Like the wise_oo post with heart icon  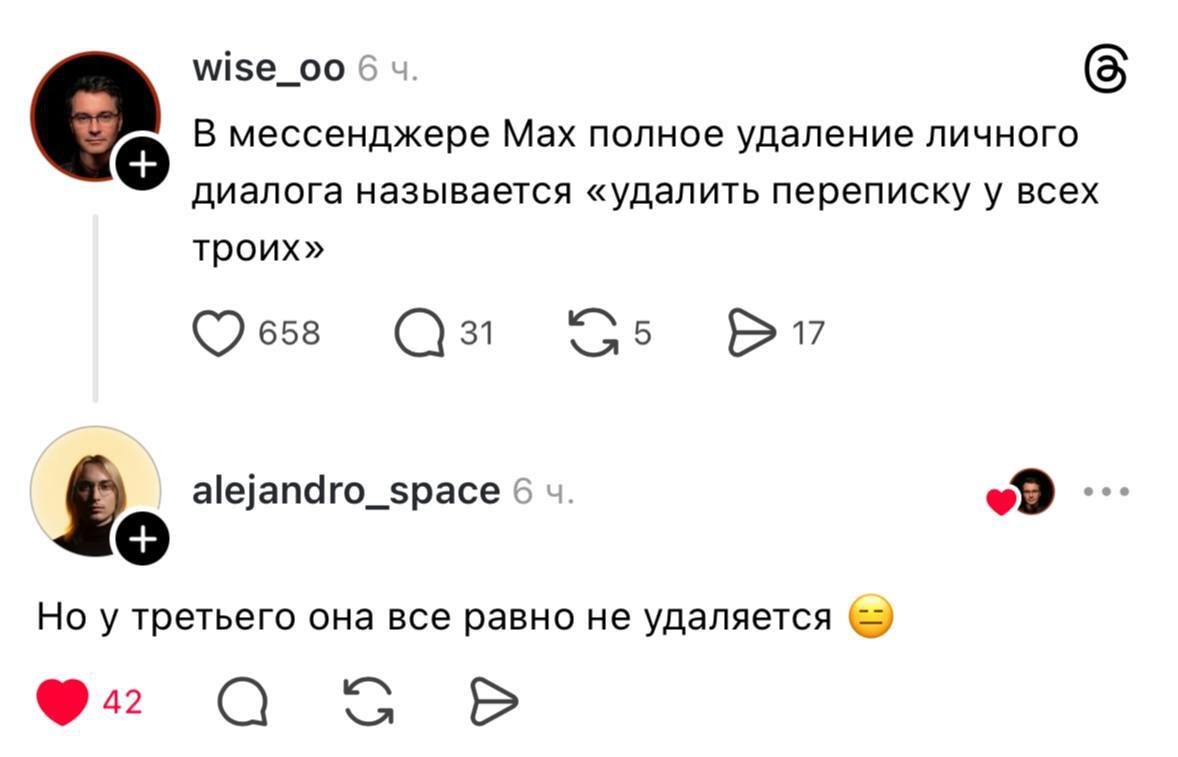(218, 332)
